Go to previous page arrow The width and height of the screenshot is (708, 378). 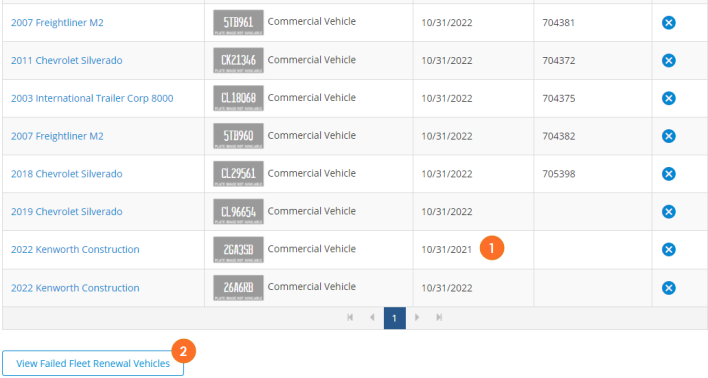point(372,317)
